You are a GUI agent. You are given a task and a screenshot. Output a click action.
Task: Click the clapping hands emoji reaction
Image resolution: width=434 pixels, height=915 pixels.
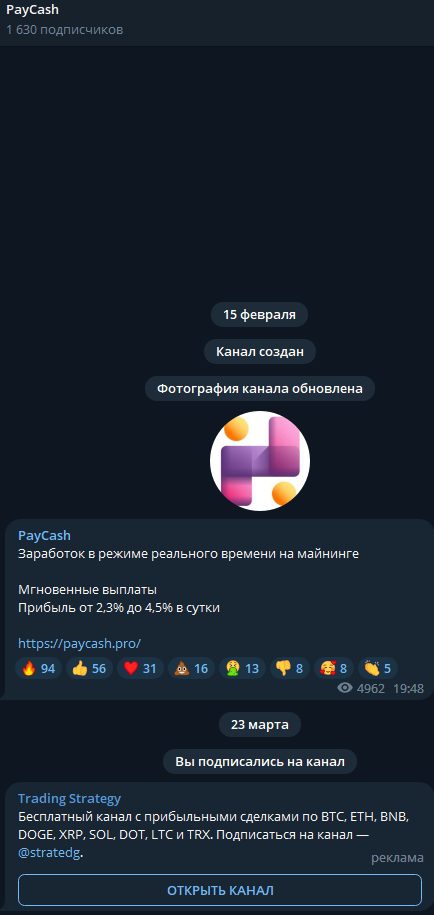coord(377,668)
